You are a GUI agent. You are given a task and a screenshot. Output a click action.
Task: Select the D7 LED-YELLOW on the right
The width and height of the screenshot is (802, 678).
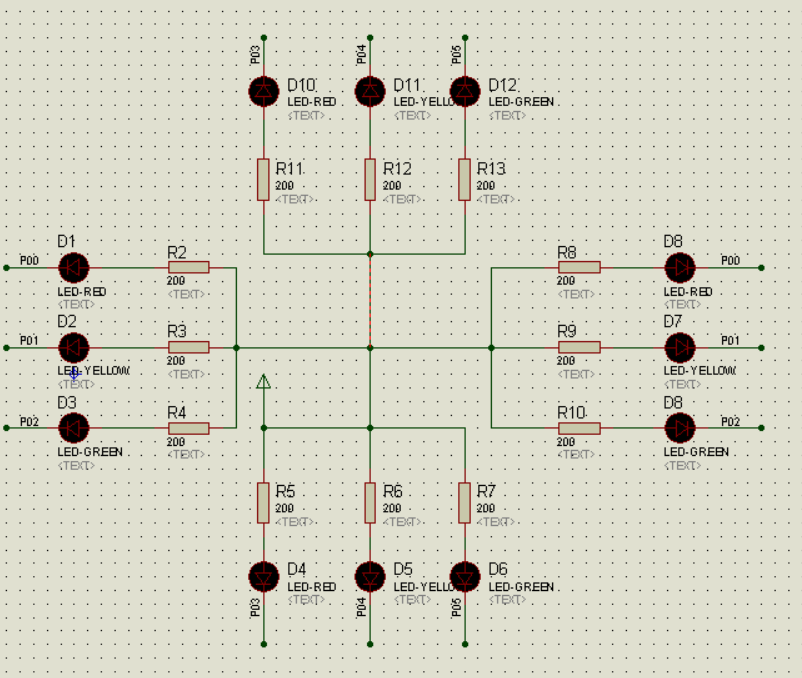pyautogui.click(x=680, y=347)
